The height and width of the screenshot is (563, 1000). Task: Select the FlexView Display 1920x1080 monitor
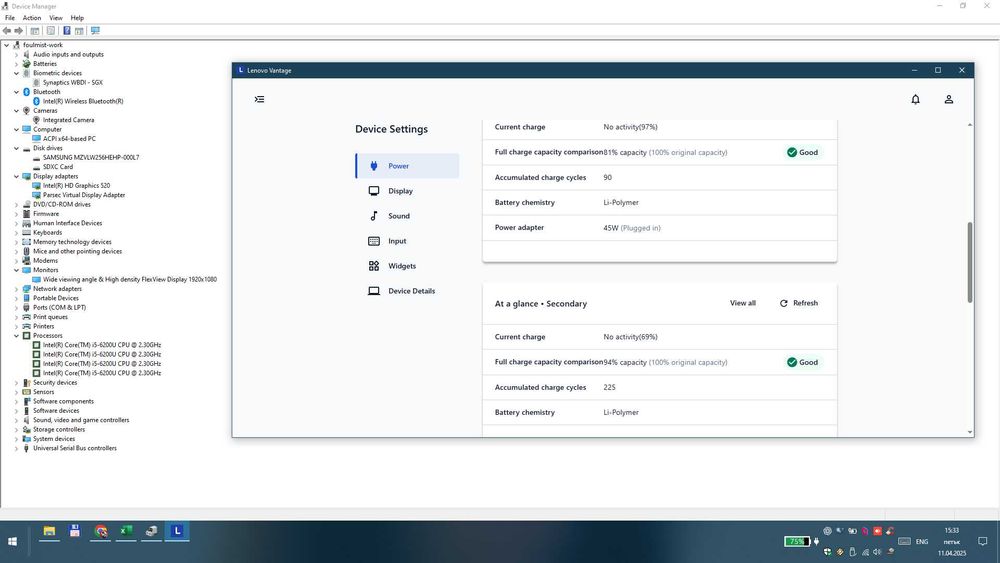(x=129, y=279)
